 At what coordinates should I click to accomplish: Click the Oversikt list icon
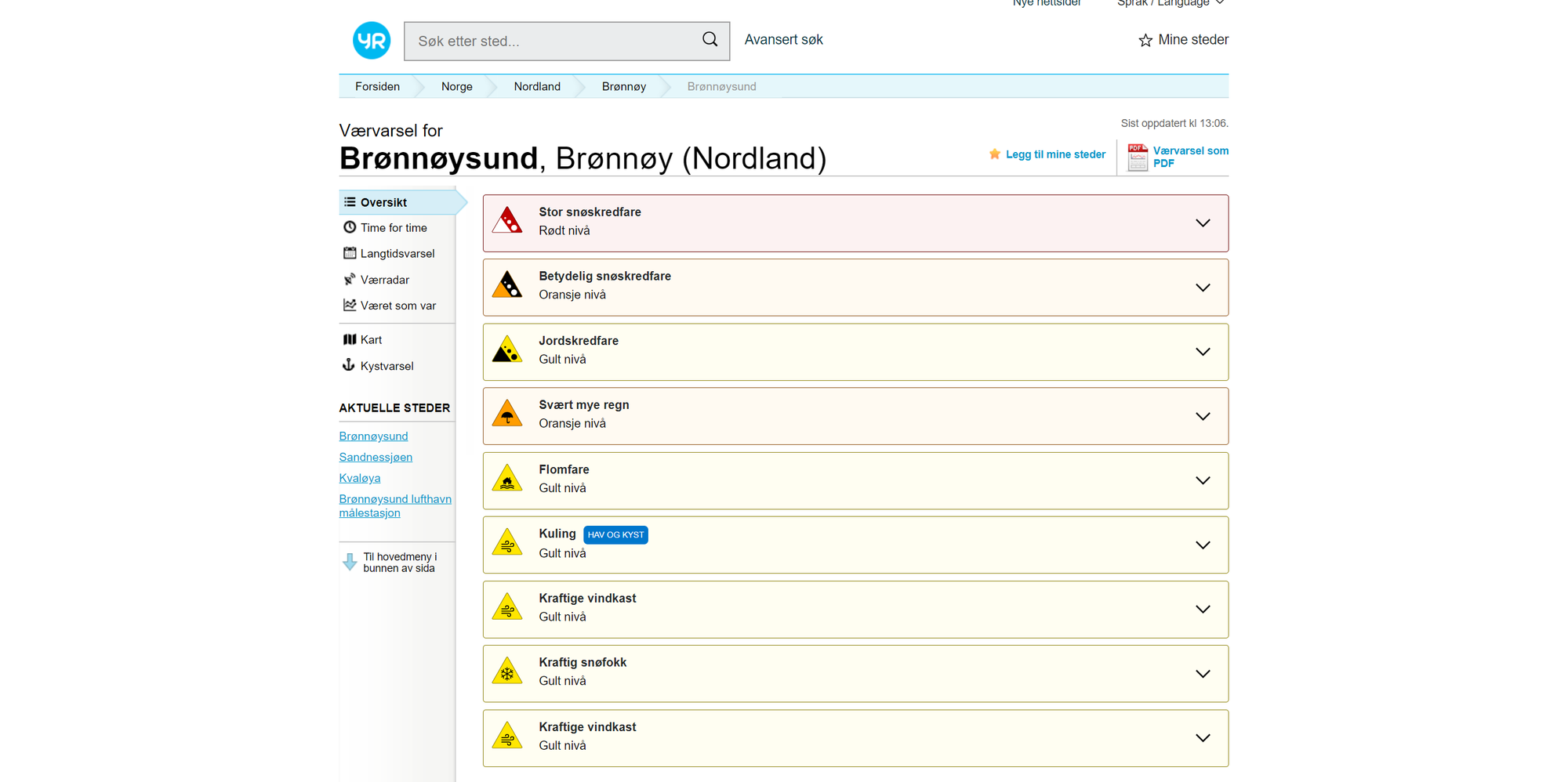click(x=350, y=202)
